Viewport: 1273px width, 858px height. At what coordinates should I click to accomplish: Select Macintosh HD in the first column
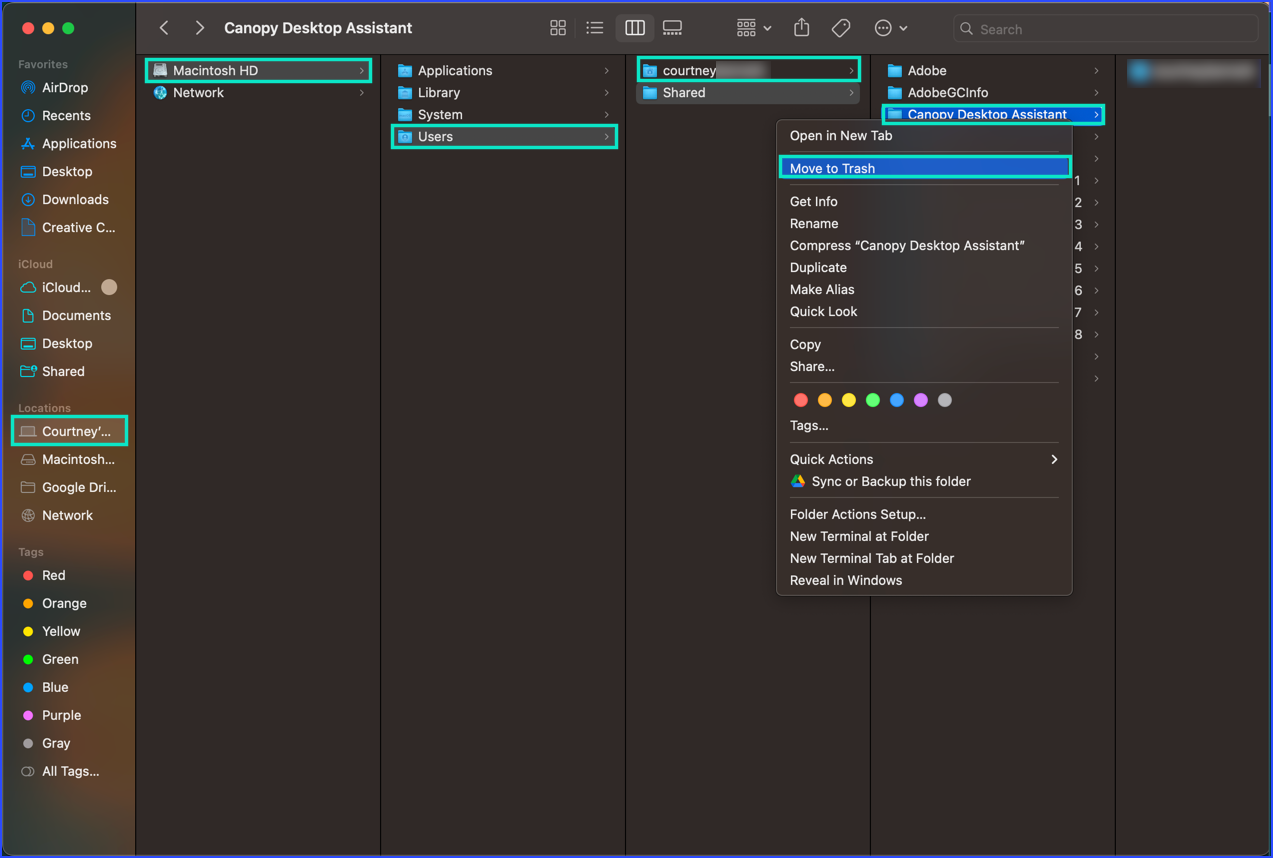click(x=259, y=71)
